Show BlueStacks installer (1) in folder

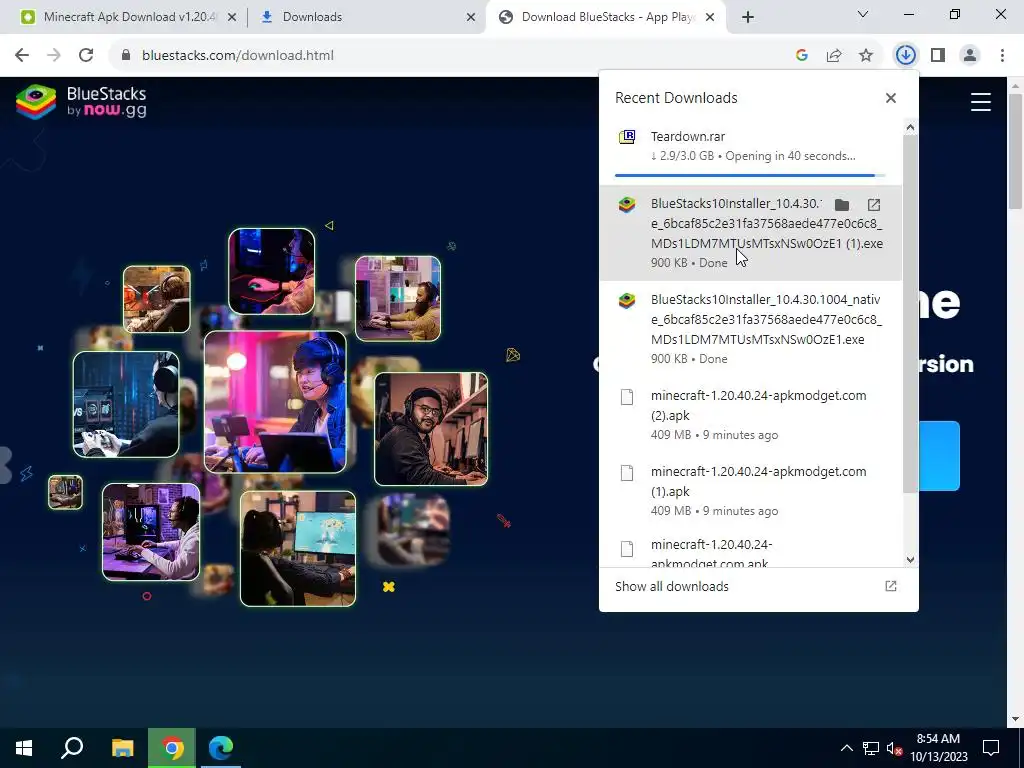842,205
